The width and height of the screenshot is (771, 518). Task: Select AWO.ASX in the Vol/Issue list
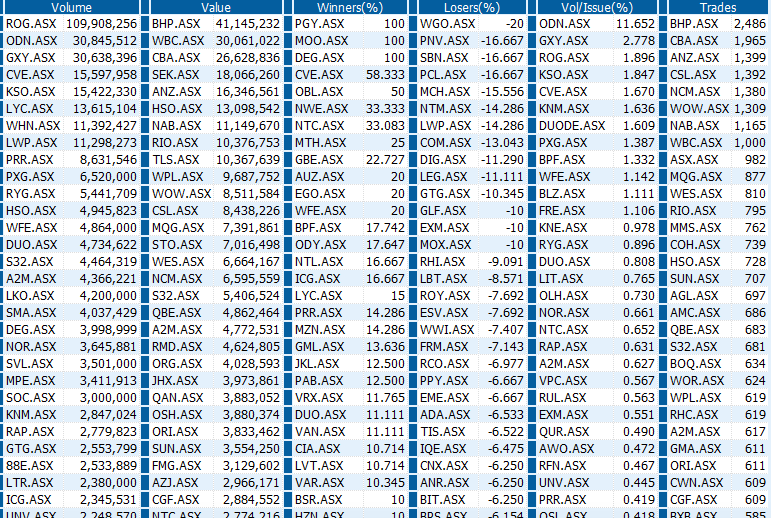[x=566, y=449]
